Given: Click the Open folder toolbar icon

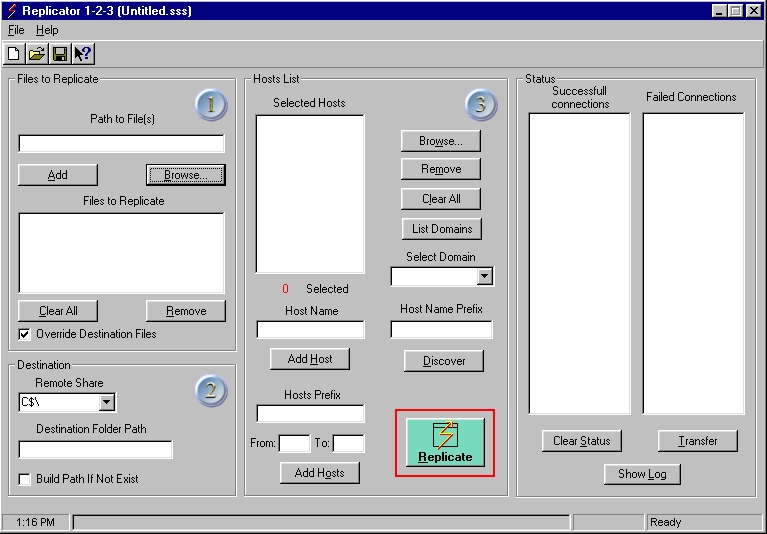Looking at the screenshot, I should [x=36, y=53].
